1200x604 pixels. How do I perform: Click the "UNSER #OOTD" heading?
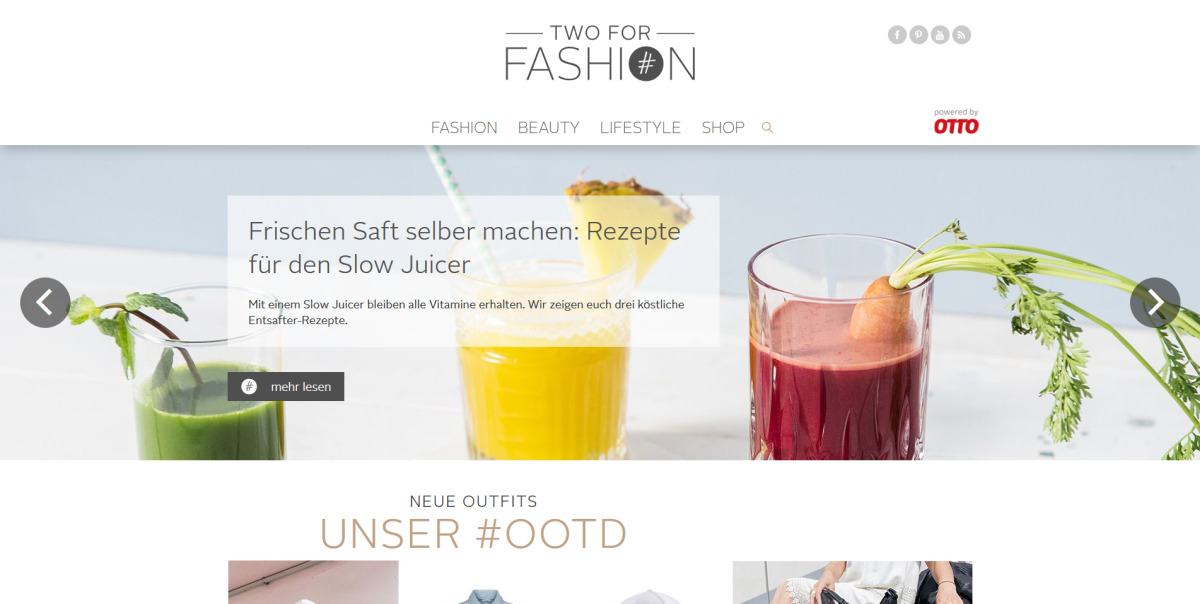coord(474,534)
